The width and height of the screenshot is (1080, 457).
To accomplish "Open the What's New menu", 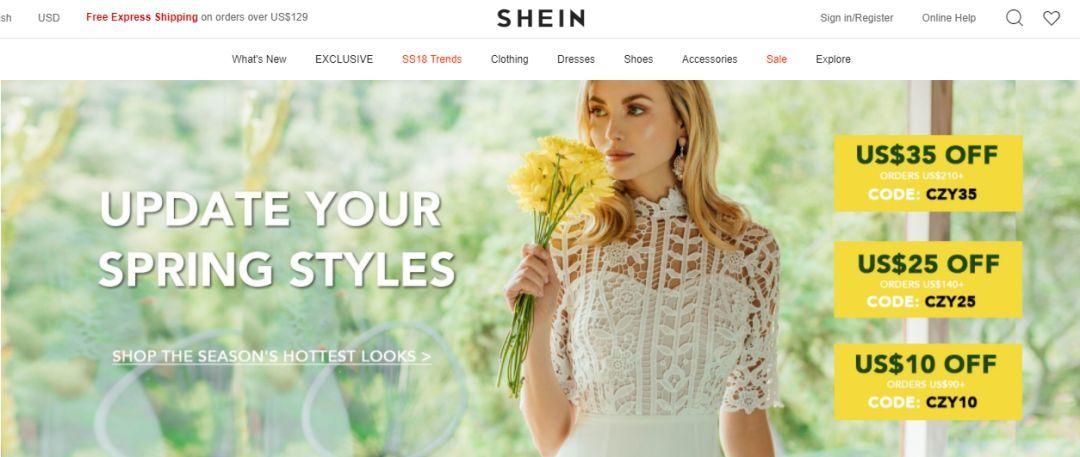I will coord(259,59).
